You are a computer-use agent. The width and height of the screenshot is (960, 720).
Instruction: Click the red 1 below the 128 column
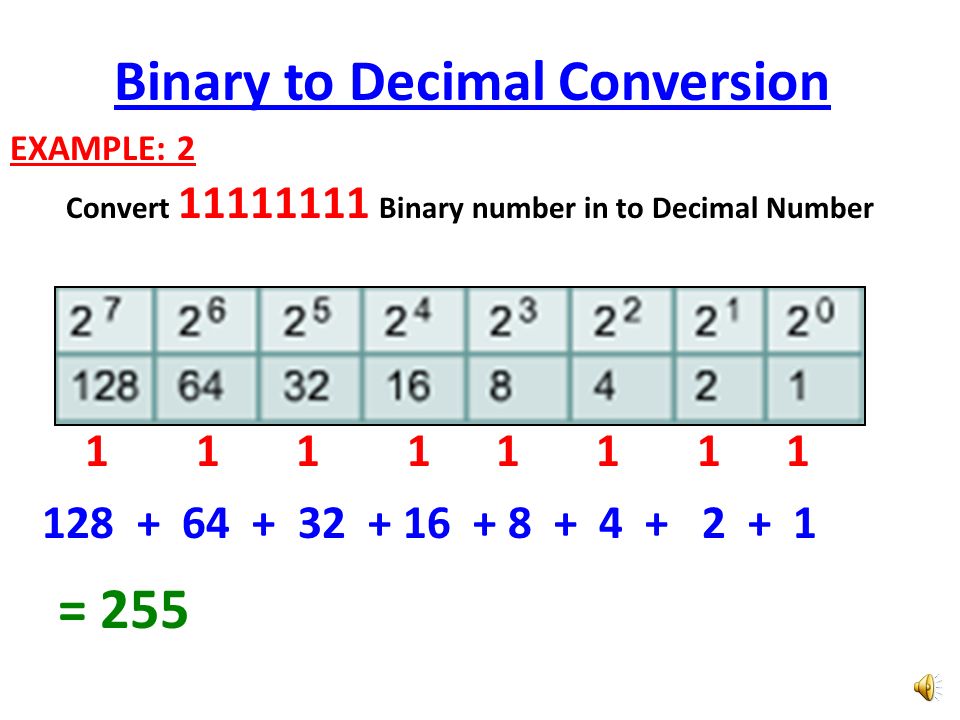96,453
